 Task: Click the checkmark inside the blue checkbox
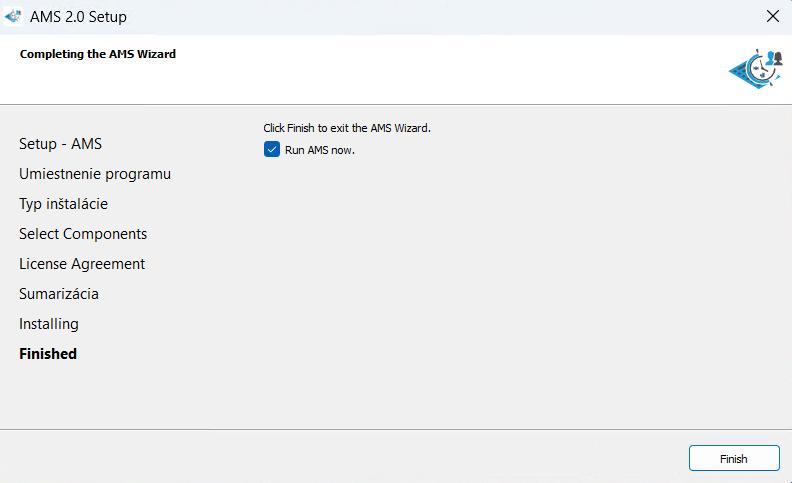(272, 150)
